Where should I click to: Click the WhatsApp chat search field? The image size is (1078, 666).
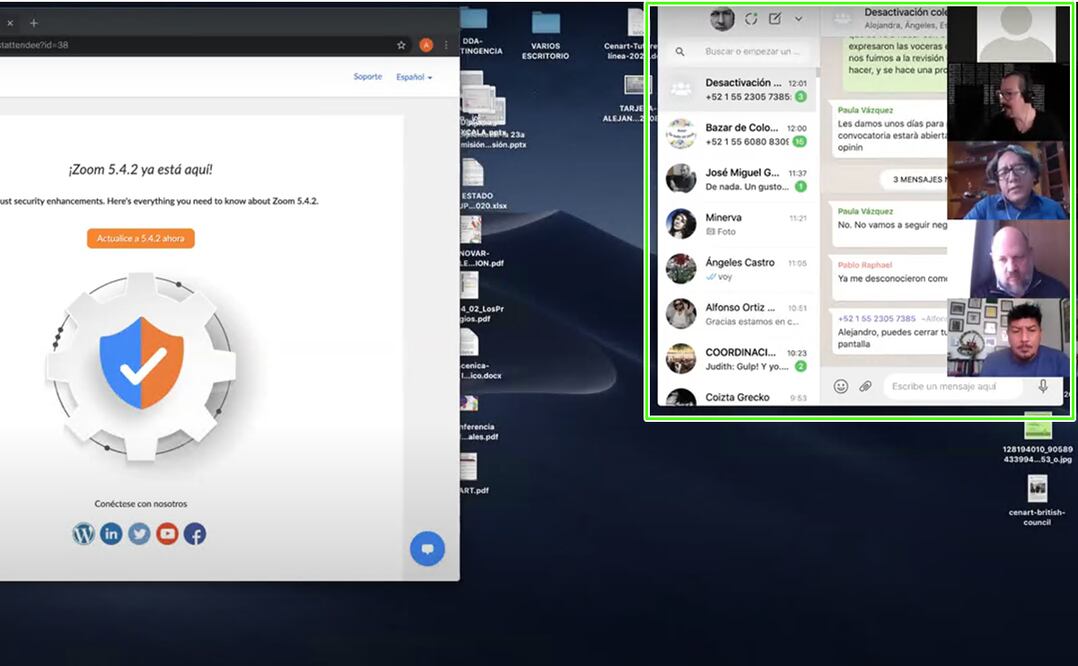point(750,51)
